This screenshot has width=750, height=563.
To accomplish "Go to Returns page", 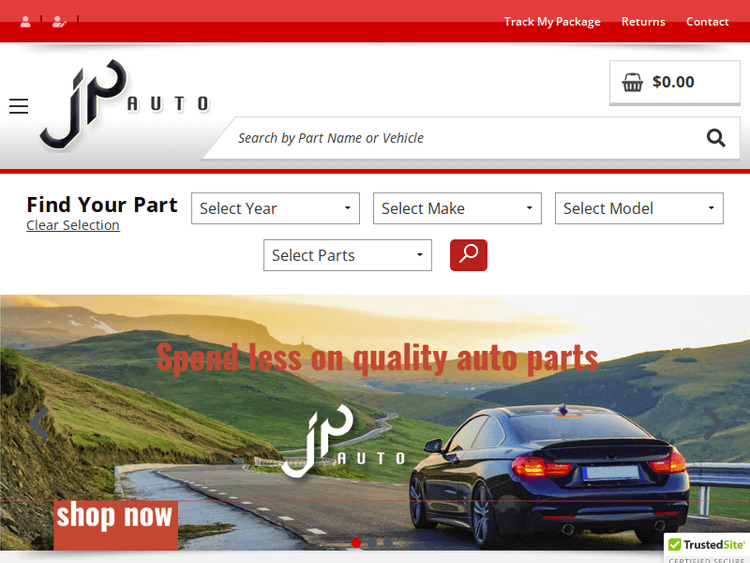I will coord(643,22).
